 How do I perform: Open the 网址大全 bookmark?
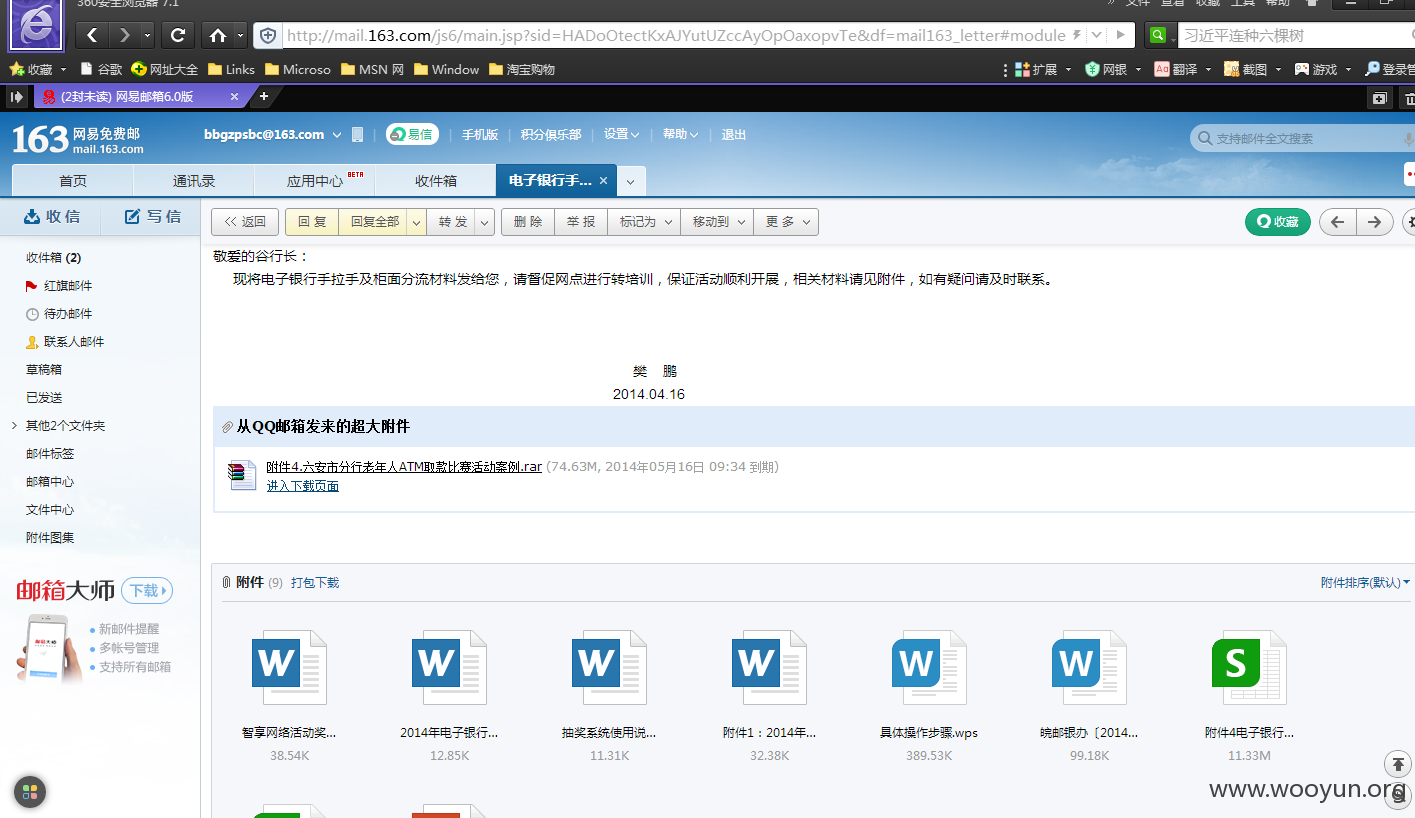165,70
